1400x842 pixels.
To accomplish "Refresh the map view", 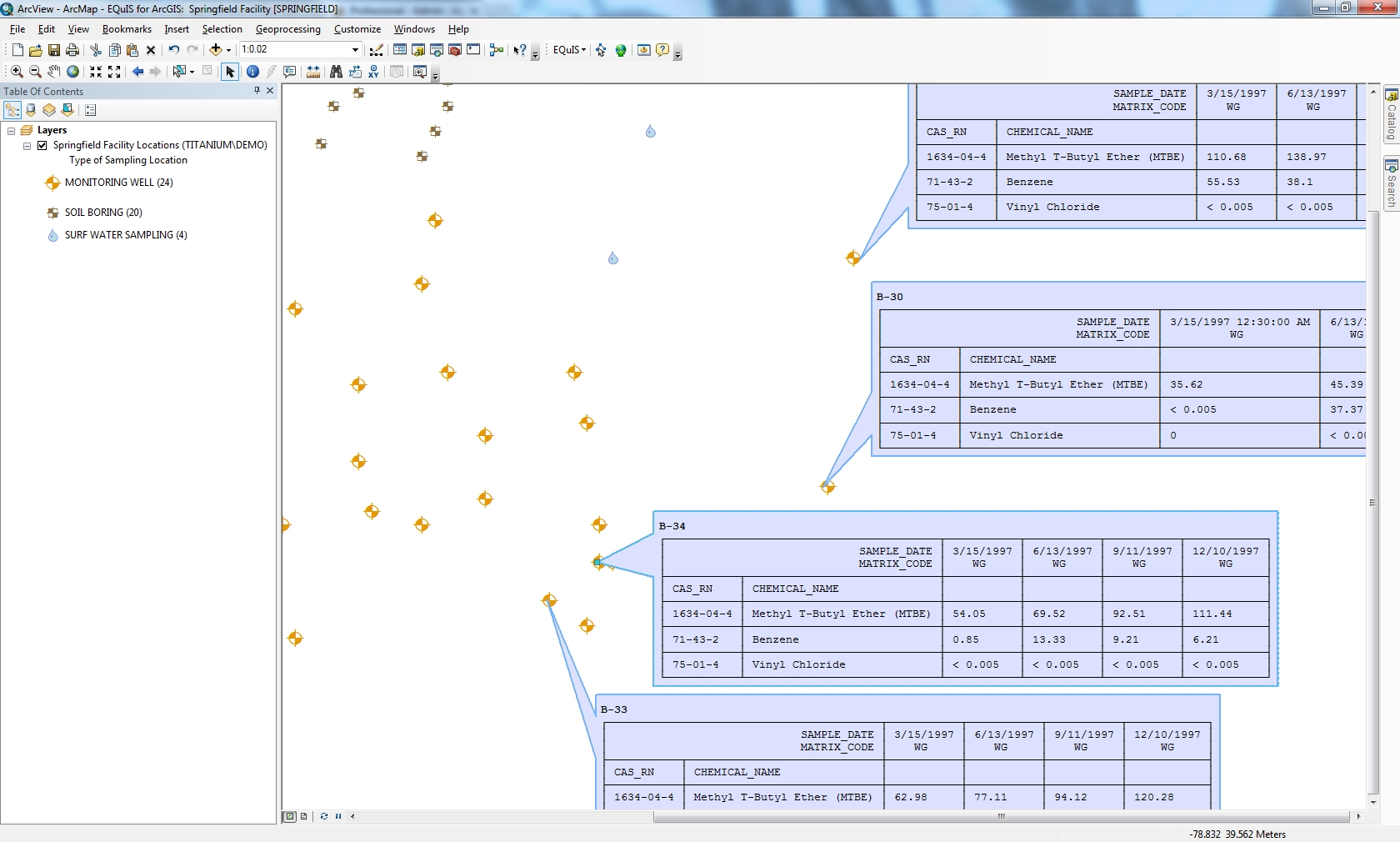I will click(x=323, y=816).
